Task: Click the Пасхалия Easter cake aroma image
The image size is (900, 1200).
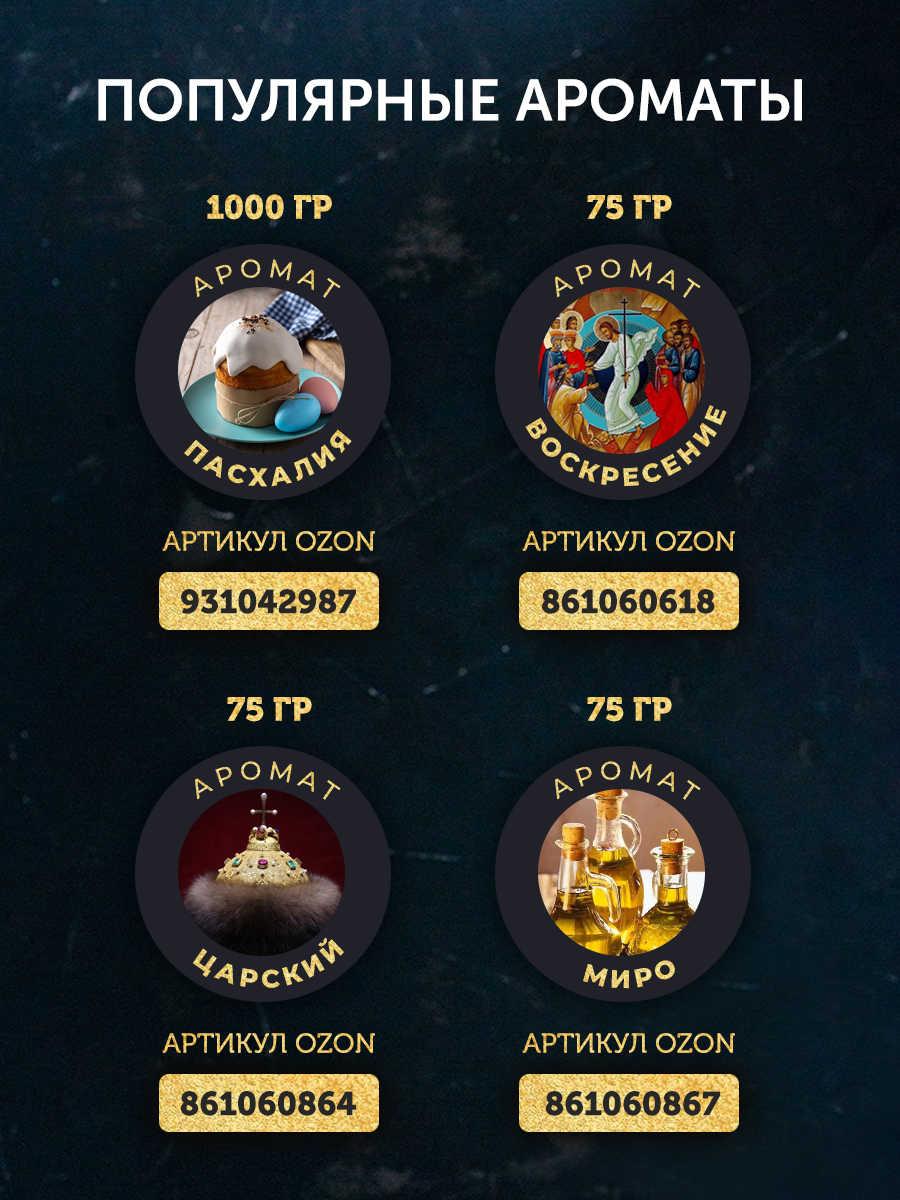Action: coord(262,371)
